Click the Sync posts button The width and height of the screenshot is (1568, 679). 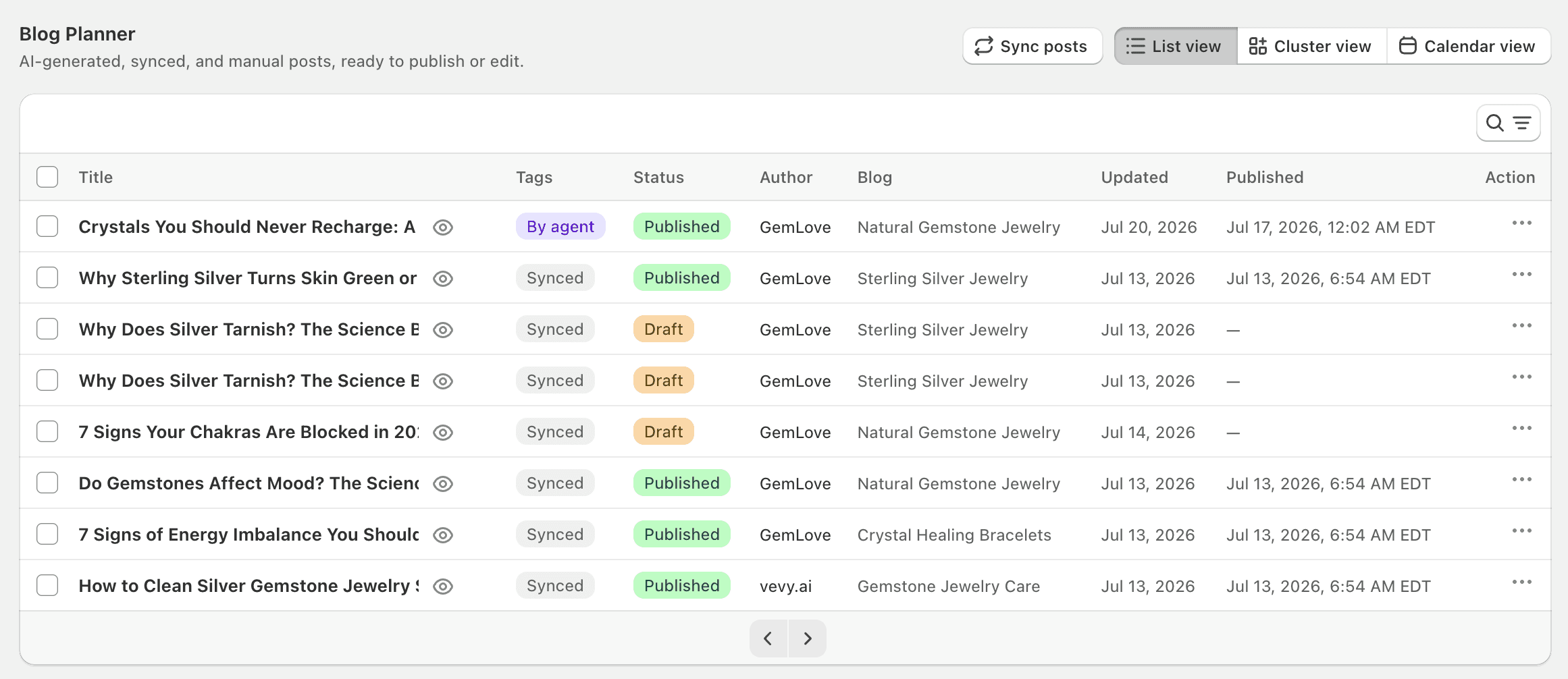(x=1033, y=46)
